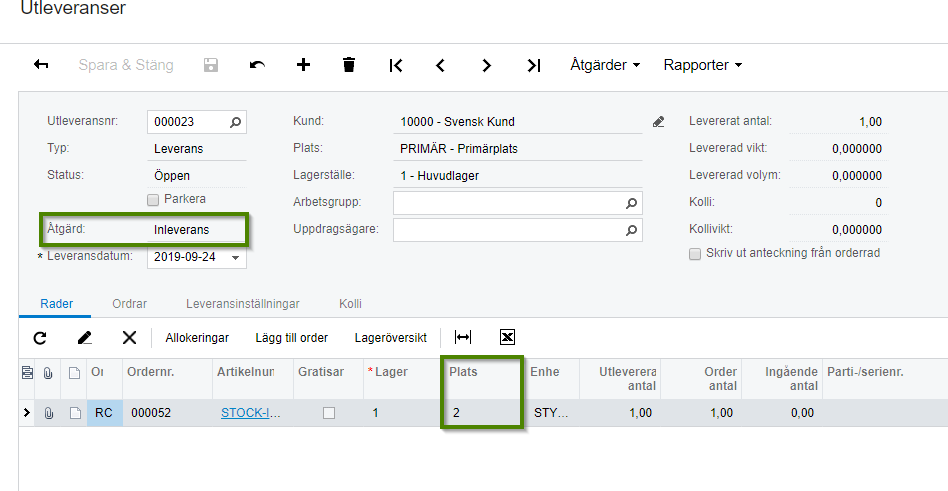The width and height of the screenshot is (948, 491).
Task: Go to the next record
Action: point(487,65)
